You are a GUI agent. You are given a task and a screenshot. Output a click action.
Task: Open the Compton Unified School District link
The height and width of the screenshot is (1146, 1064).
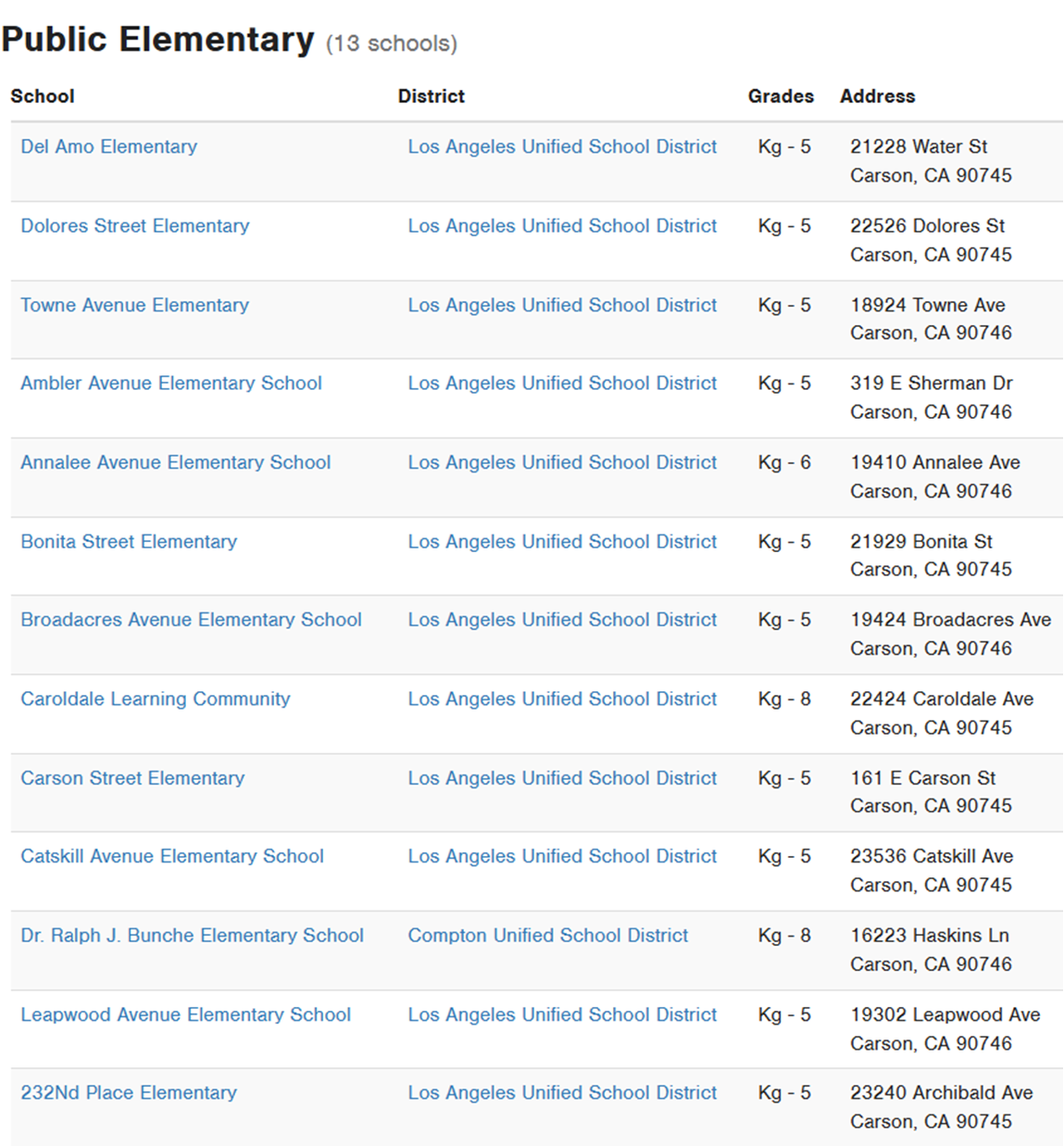tap(548, 936)
